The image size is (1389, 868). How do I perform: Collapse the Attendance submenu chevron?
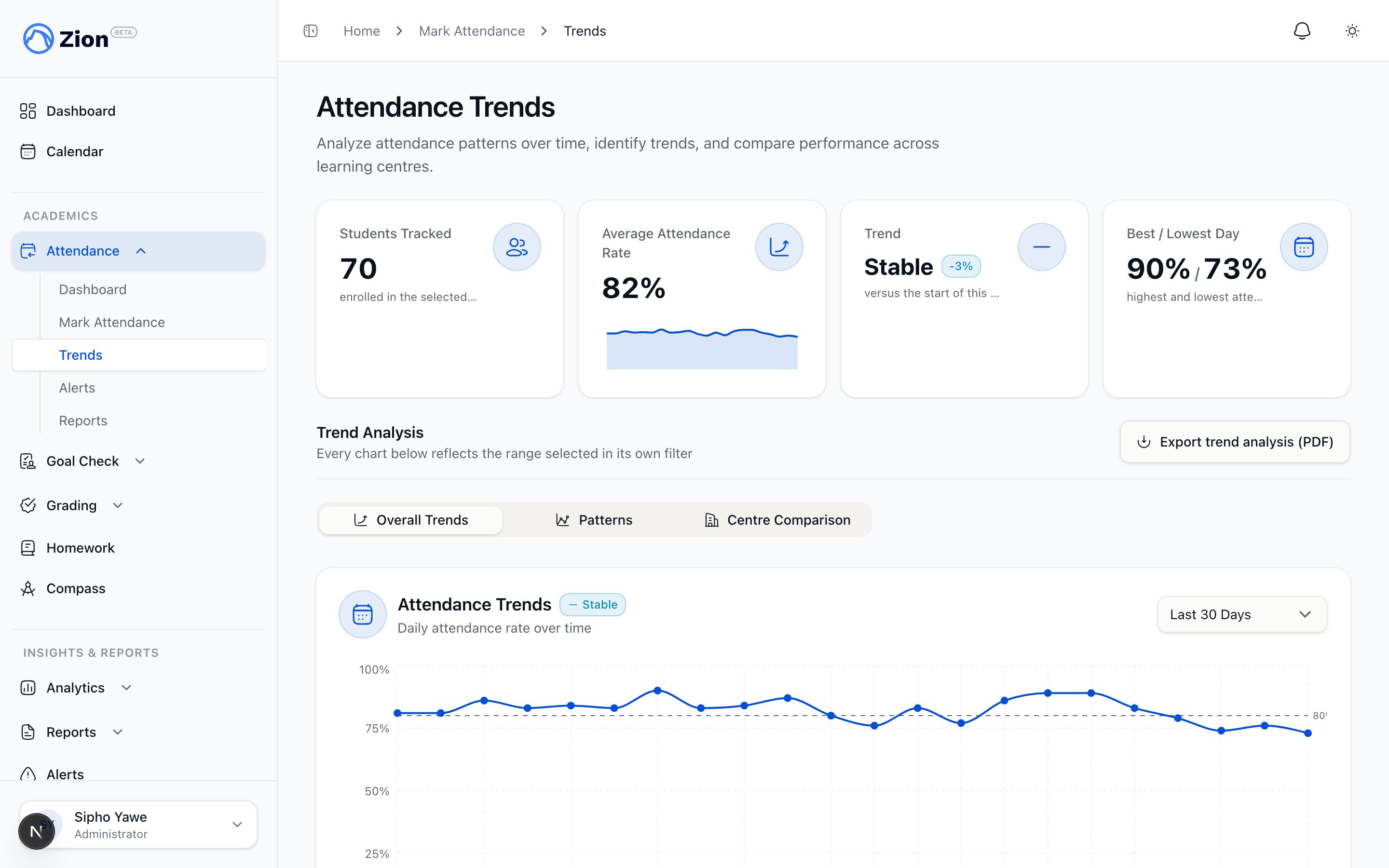[141, 251]
